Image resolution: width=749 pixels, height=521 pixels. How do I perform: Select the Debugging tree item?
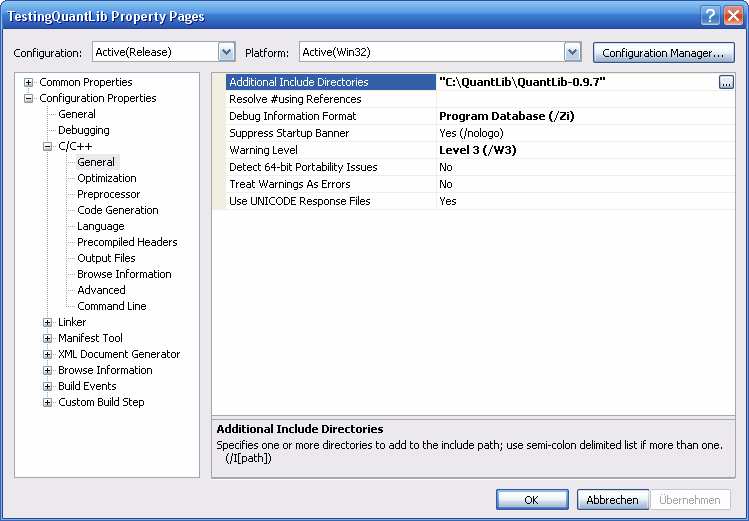(x=84, y=130)
